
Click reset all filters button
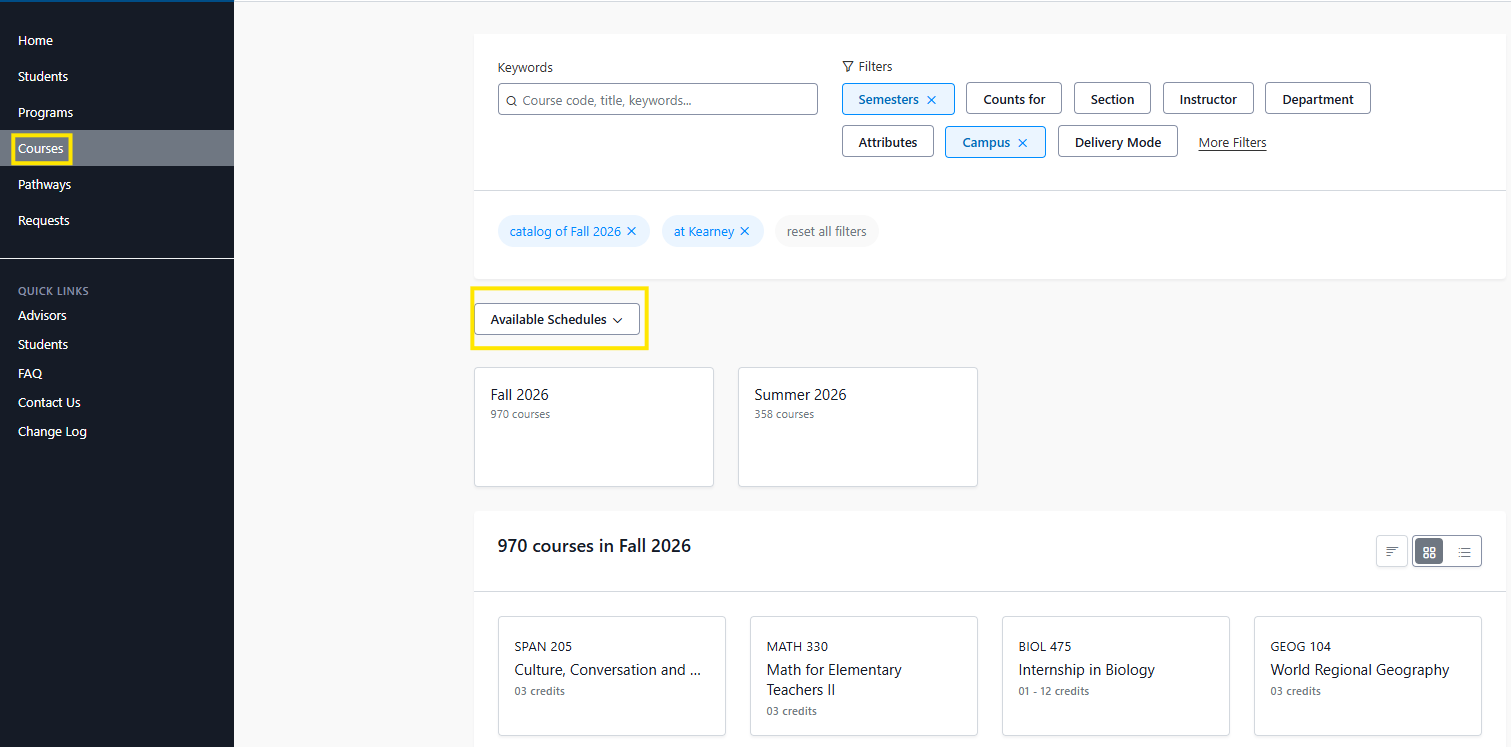[x=826, y=232]
